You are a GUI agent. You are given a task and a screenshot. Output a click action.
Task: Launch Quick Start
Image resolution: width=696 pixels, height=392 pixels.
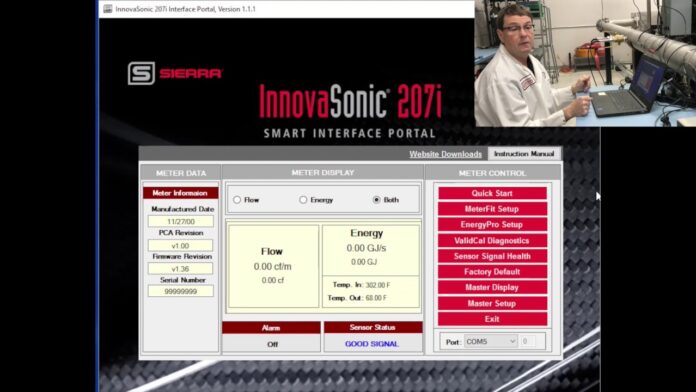492,193
